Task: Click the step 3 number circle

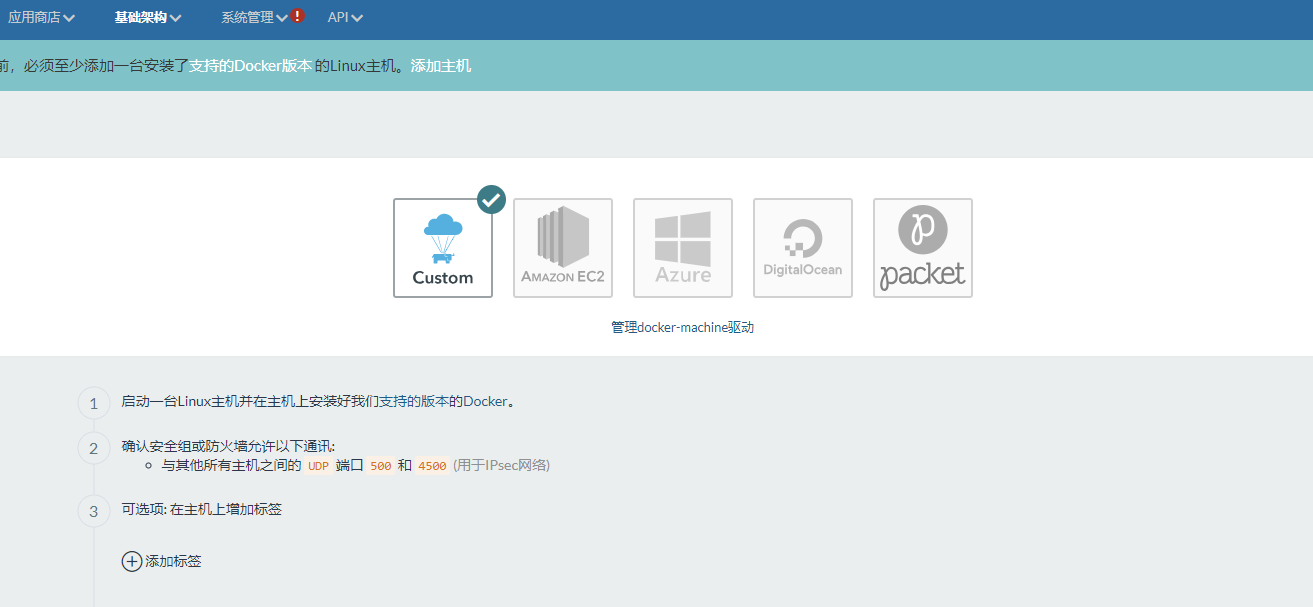Action: click(x=94, y=511)
